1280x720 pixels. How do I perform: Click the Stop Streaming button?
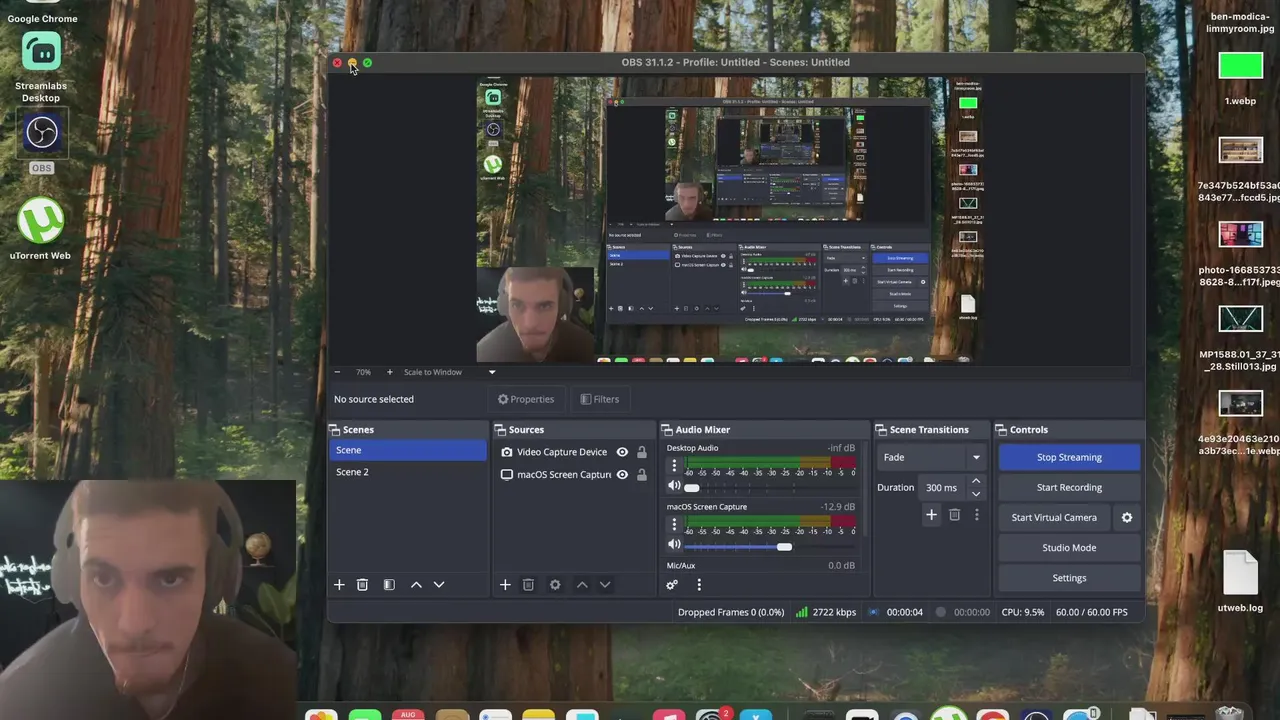coord(1069,457)
